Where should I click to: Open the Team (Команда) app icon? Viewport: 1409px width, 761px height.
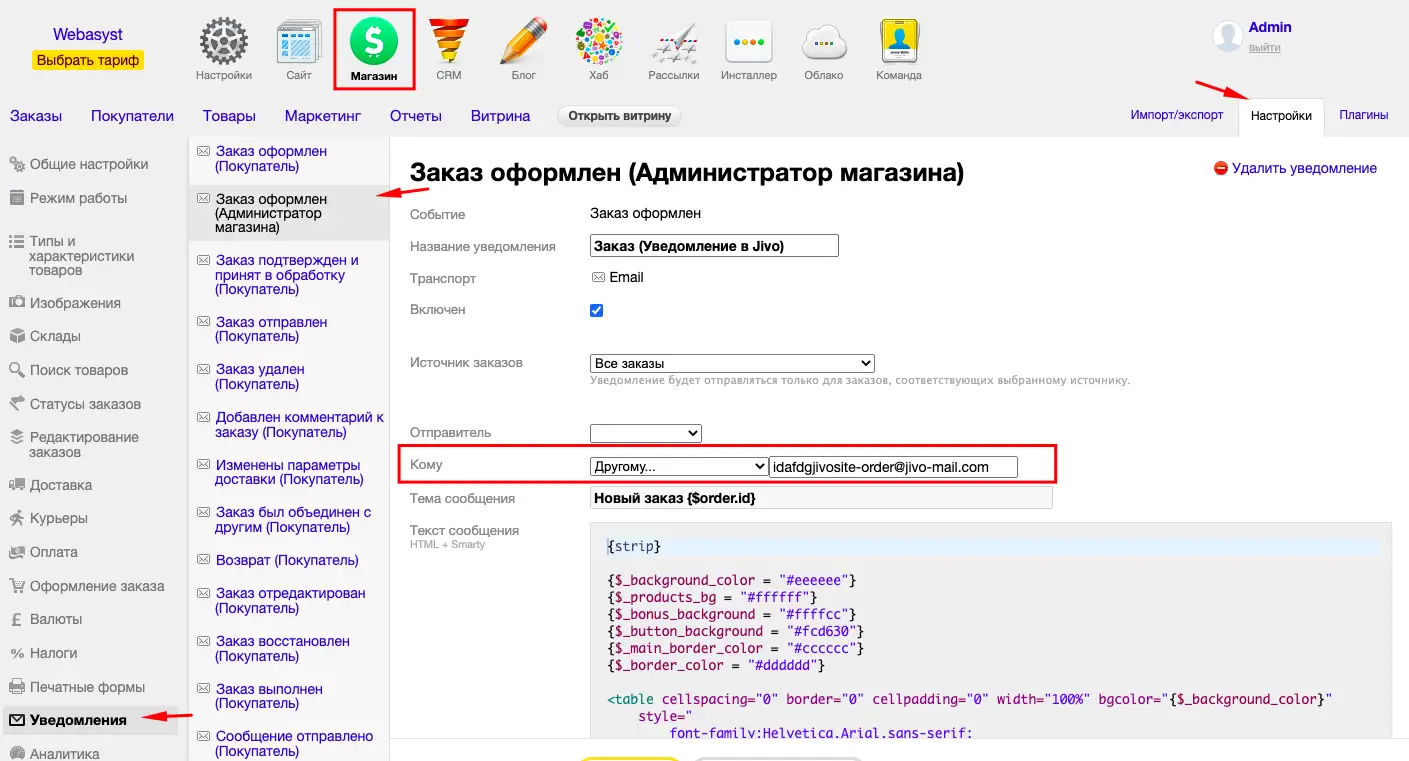(x=898, y=45)
